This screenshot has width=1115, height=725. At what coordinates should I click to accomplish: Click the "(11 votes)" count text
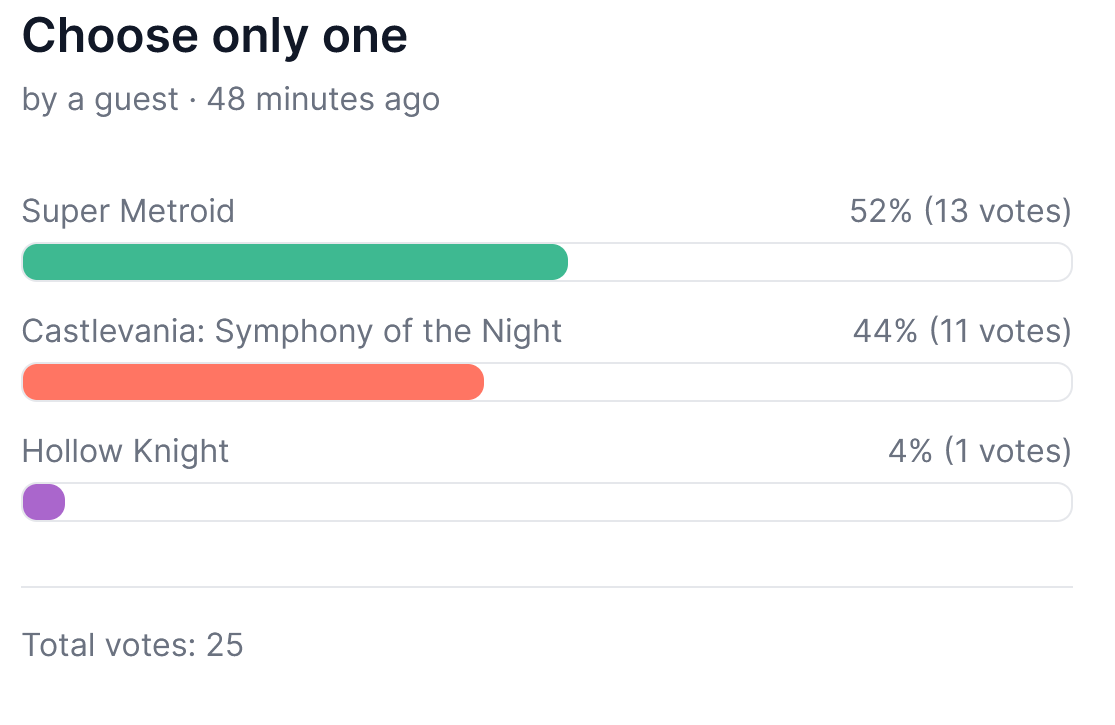999,331
